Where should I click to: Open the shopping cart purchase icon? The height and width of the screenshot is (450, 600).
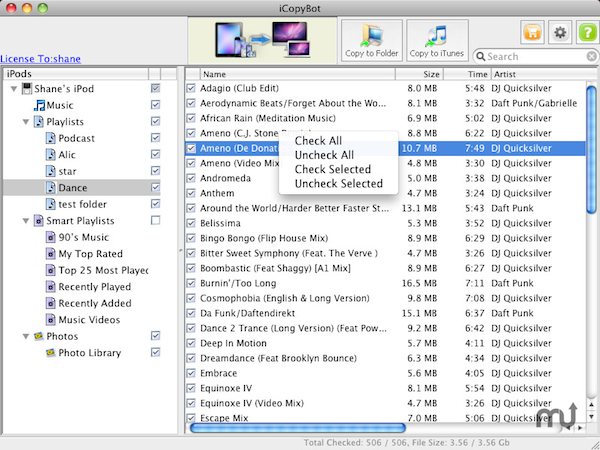click(x=532, y=33)
